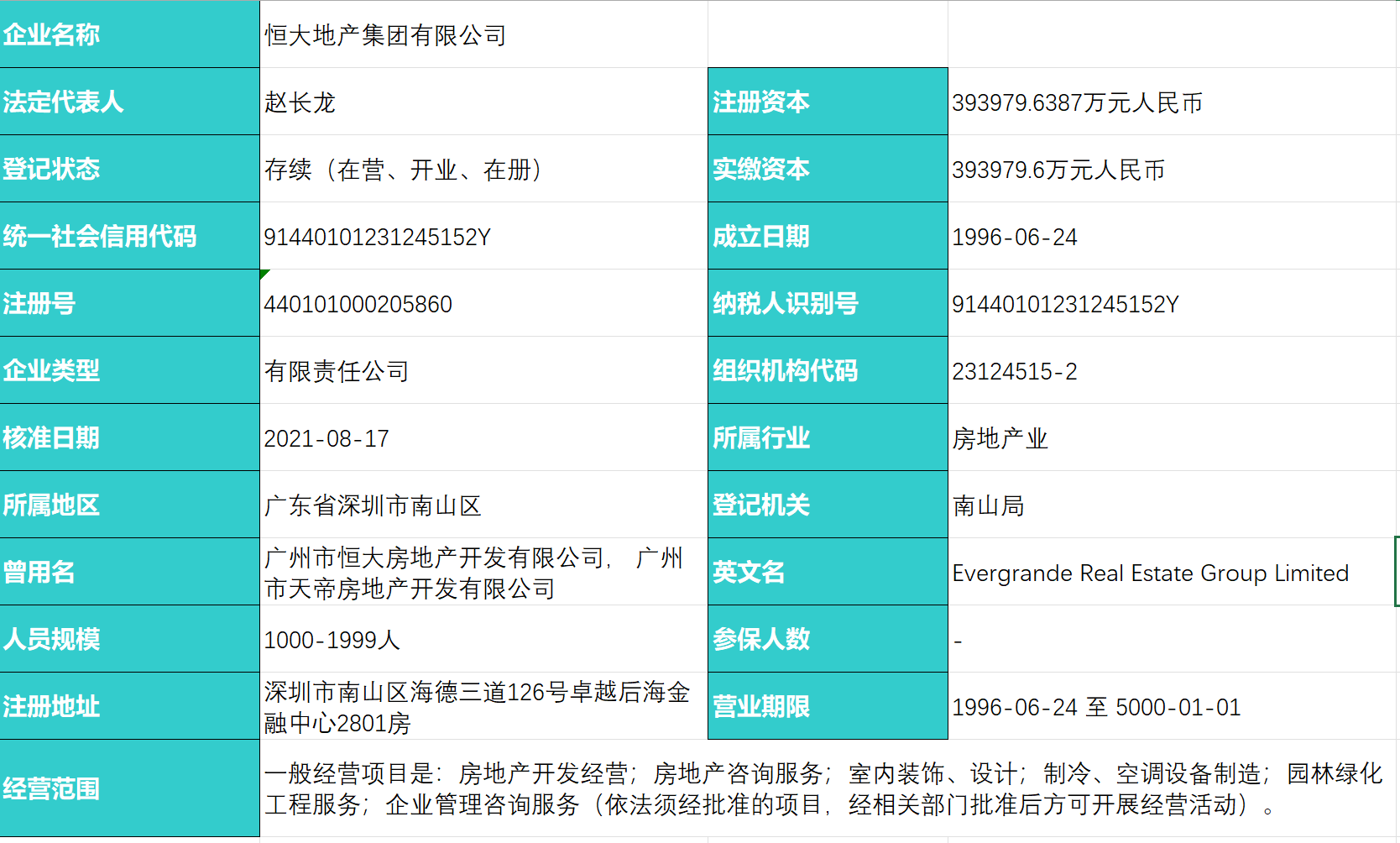The image size is (1400, 843).
Task: Select the 统一社会信用代码 label cell
Action: (129, 236)
